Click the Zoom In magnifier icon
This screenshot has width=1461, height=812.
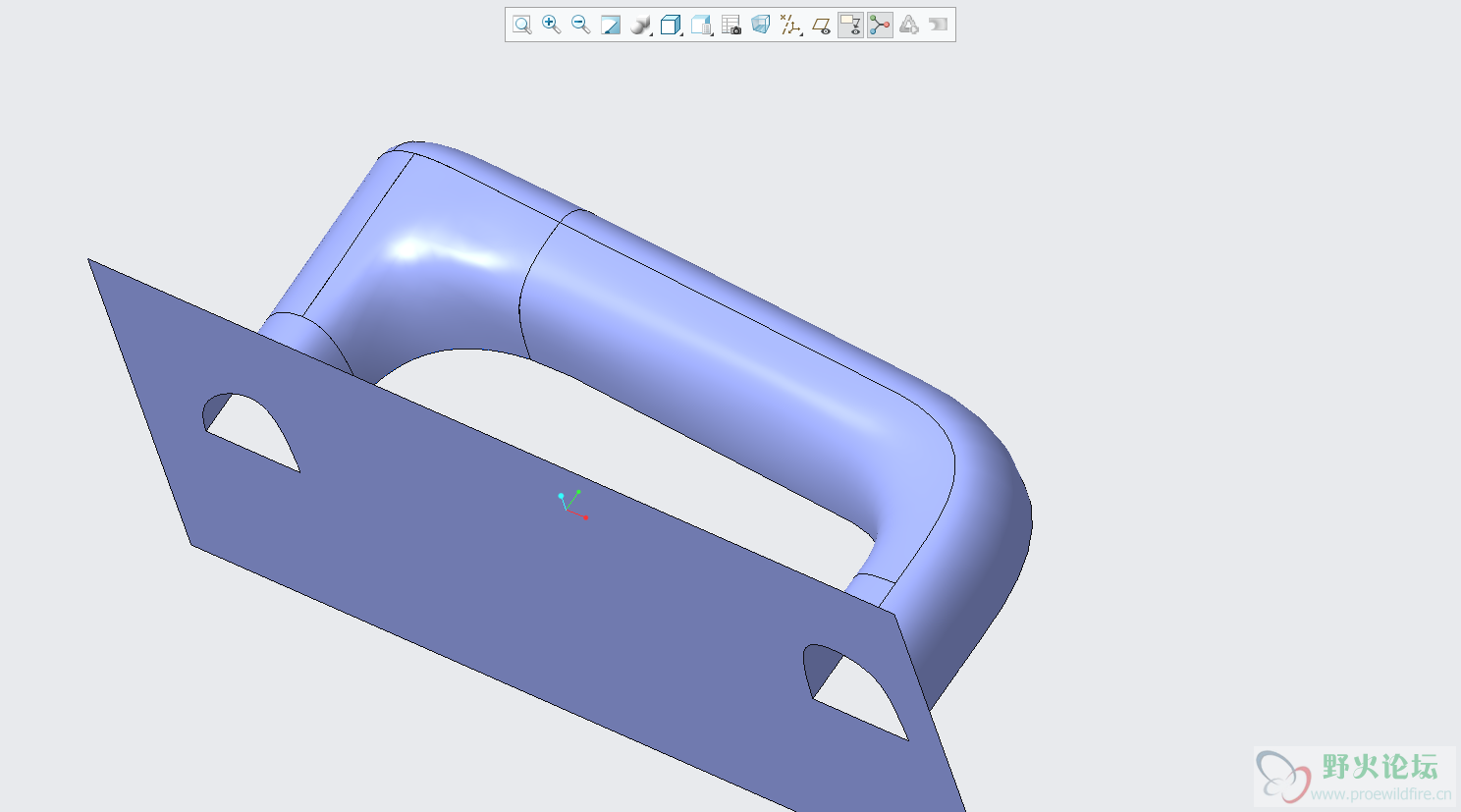pyautogui.click(x=552, y=25)
